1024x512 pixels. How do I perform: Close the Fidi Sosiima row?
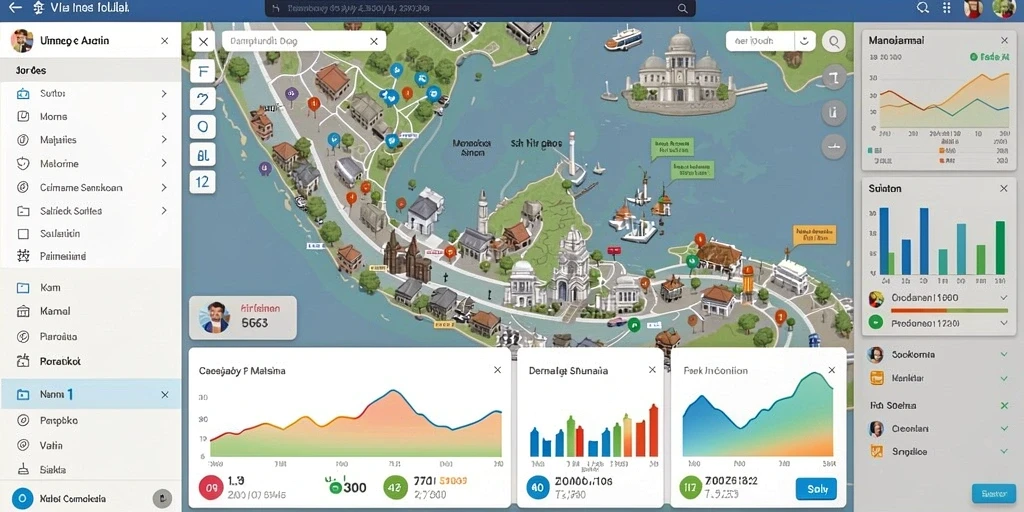[x=1004, y=406]
